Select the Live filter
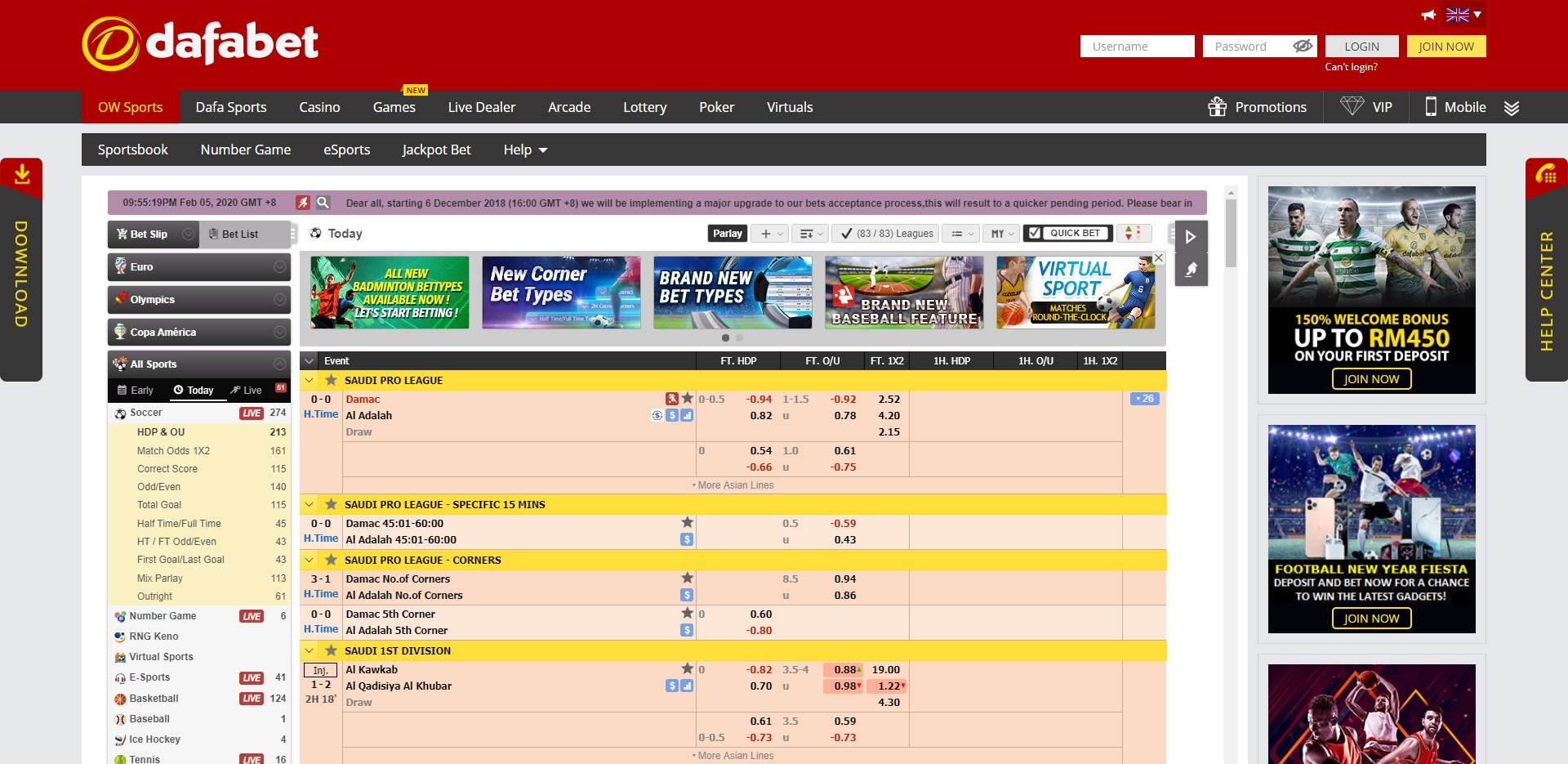The height and width of the screenshot is (764, 1568). point(246,391)
